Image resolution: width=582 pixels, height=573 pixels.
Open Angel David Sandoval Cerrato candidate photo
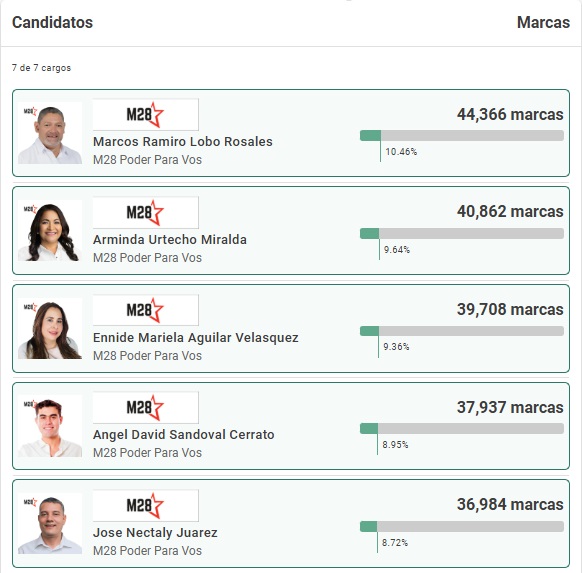click(50, 426)
